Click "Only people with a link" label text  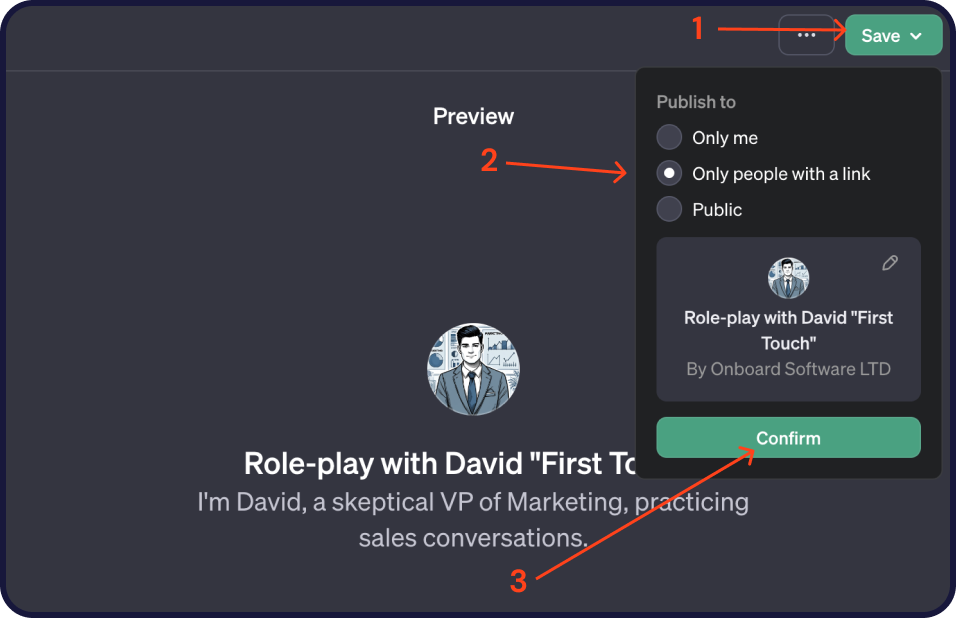coord(781,174)
